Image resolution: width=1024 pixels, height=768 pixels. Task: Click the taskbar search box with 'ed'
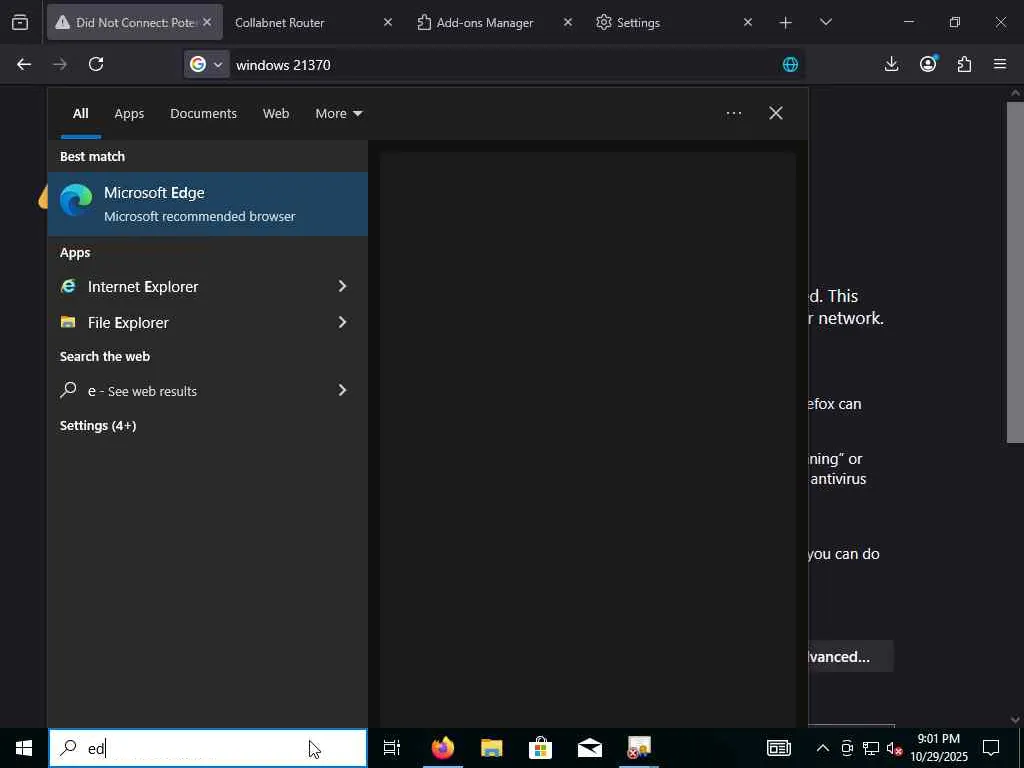click(x=208, y=748)
